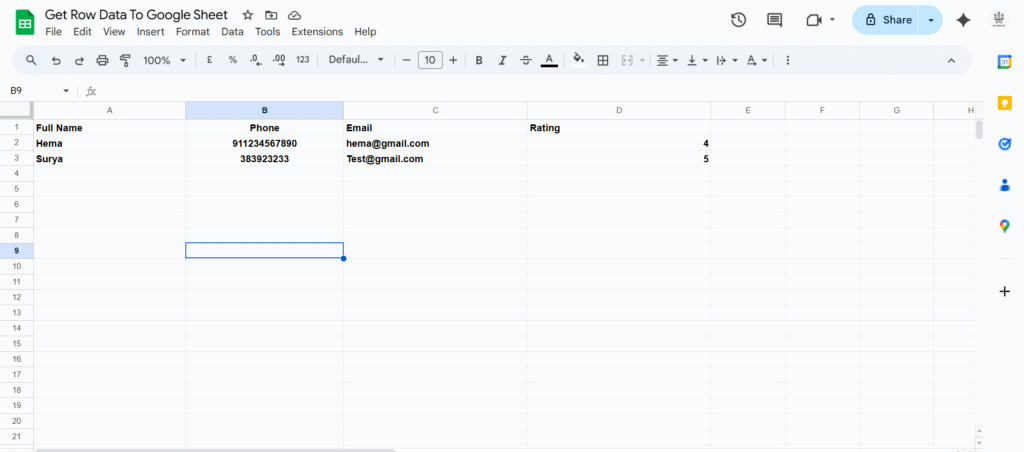Open the fill color picker

coord(578,60)
